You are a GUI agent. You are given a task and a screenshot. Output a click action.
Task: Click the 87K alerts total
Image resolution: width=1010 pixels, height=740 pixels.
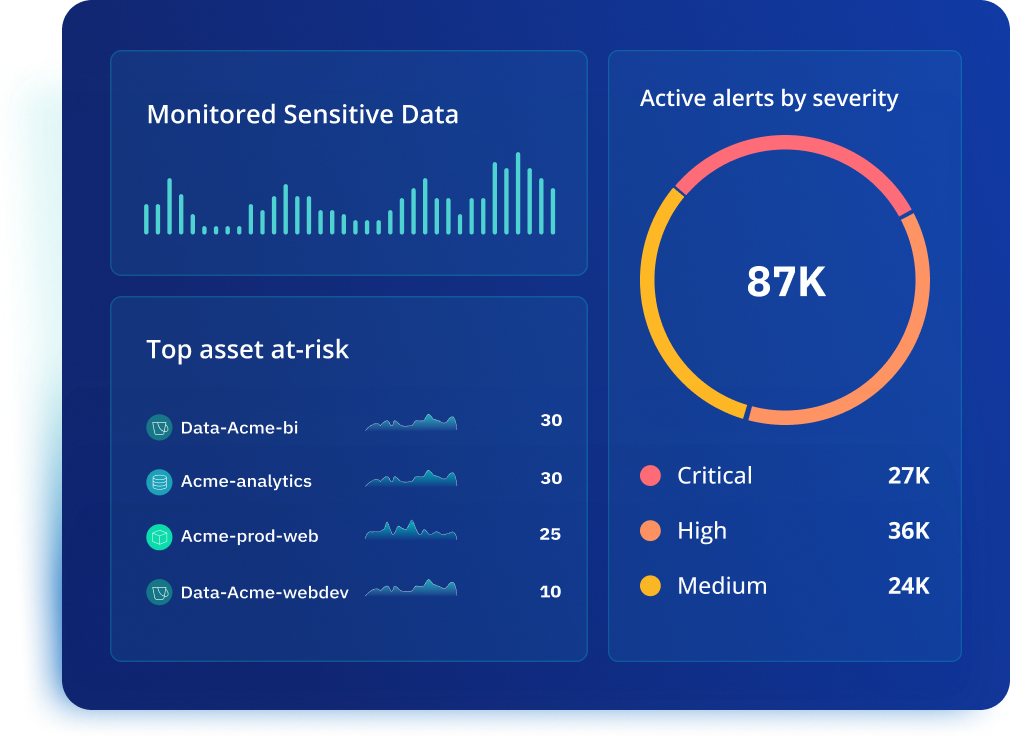coord(786,283)
